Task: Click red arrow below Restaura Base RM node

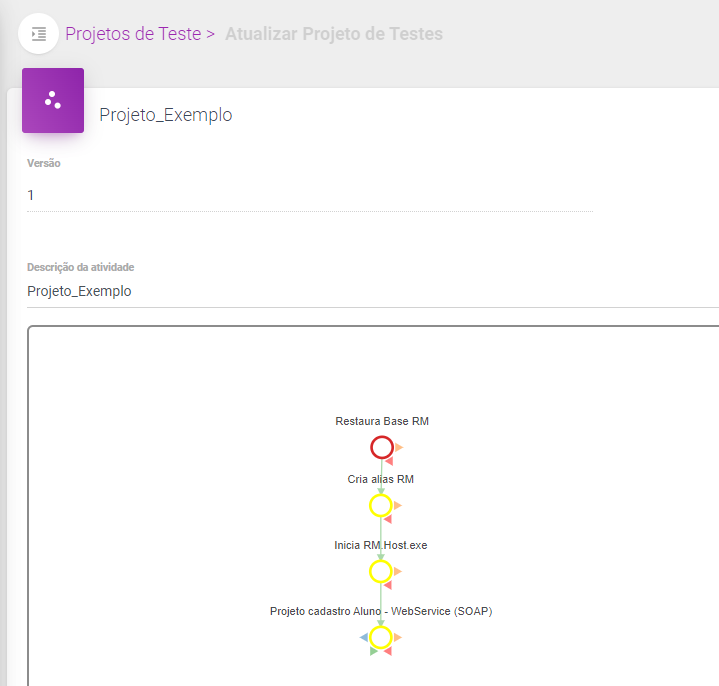Action: [388, 461]
